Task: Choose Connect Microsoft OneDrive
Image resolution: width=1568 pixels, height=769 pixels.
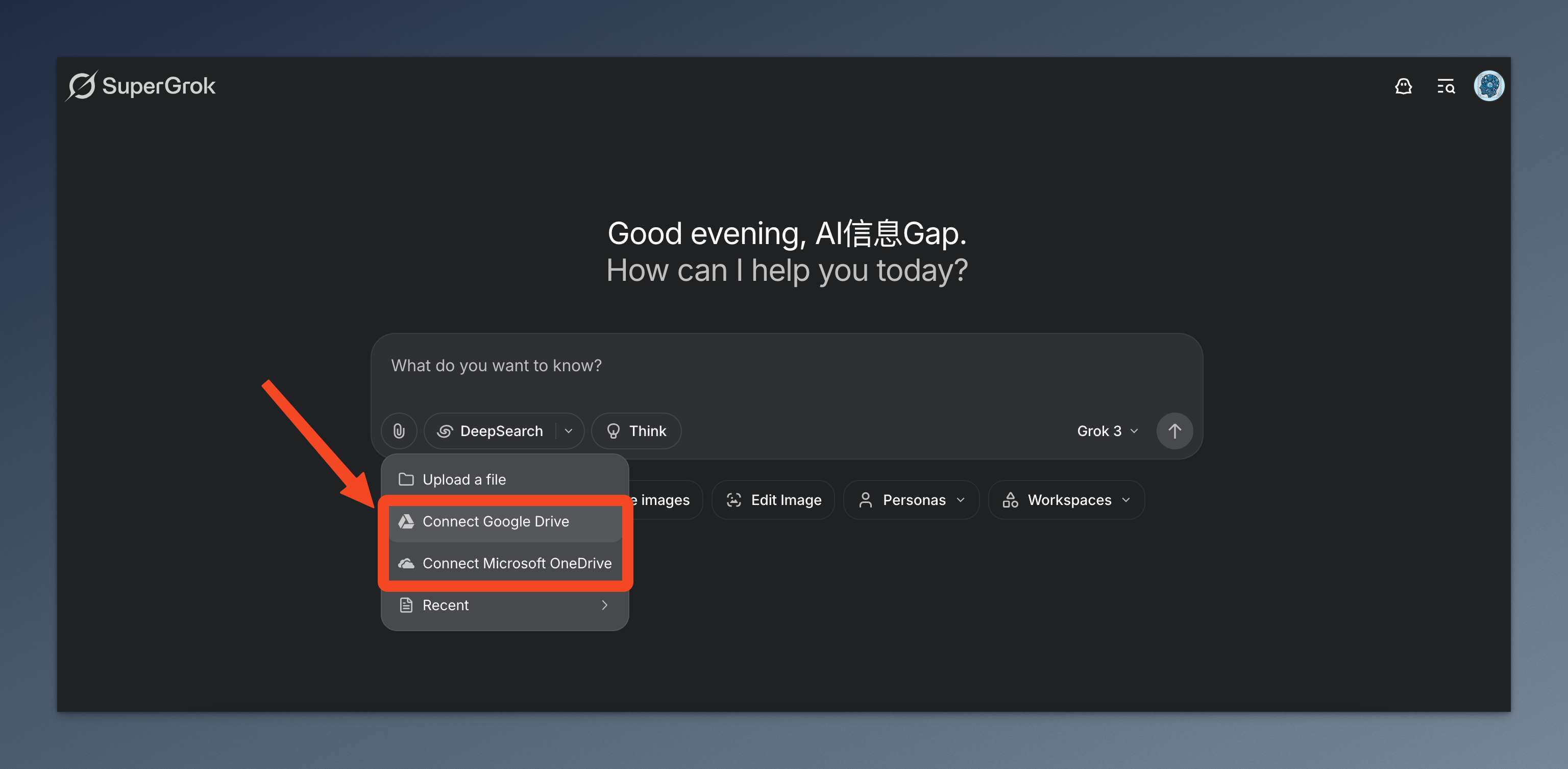Action: pyautogui.click(x=516, y=563)
